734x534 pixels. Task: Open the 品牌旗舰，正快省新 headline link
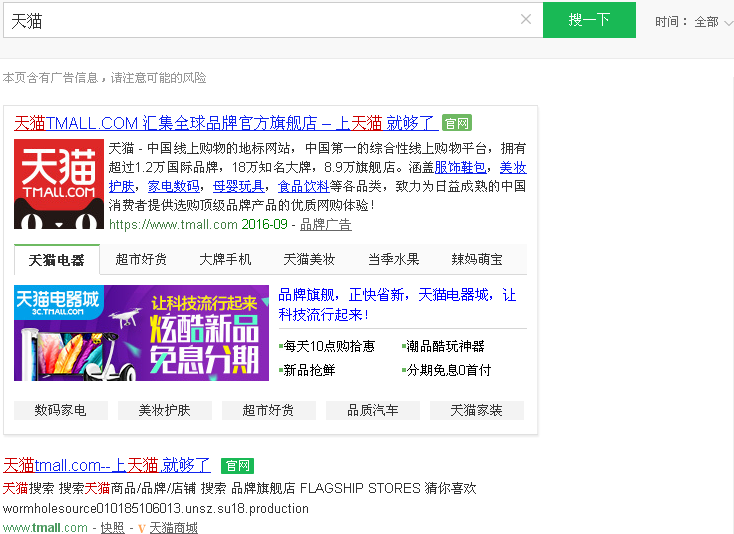click(x=397, y=305)
